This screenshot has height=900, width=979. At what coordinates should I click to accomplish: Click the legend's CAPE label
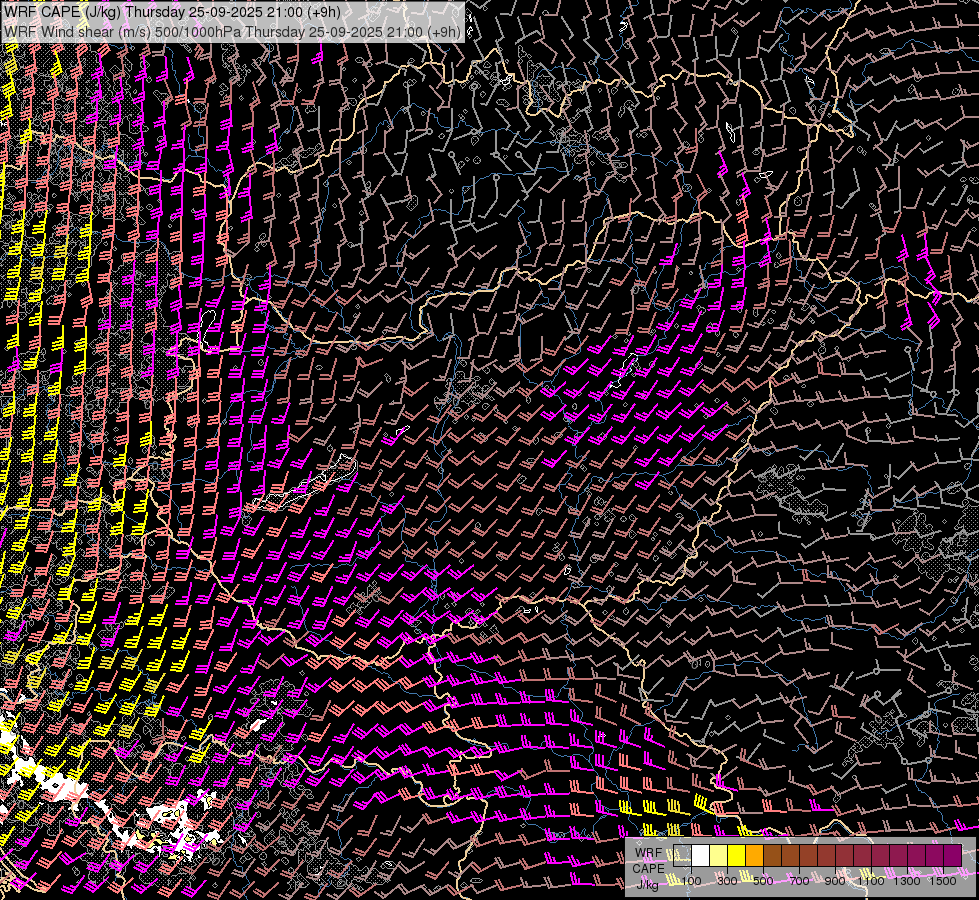pos(648,869)
